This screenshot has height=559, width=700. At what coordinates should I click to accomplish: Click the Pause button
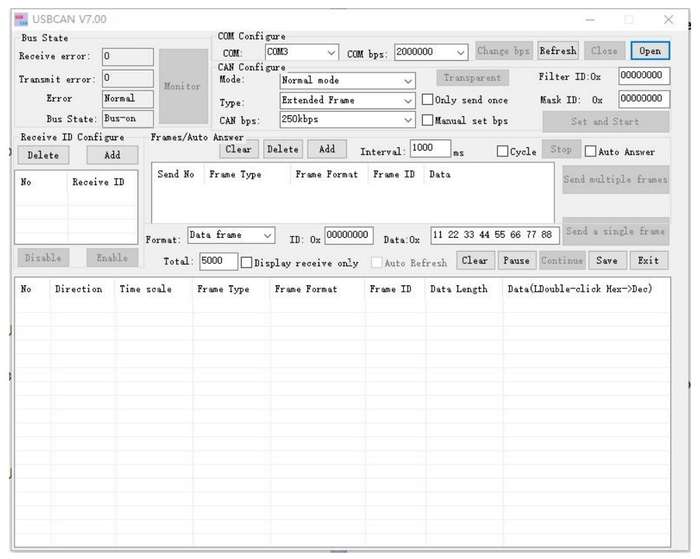click(x=517, y=260)
